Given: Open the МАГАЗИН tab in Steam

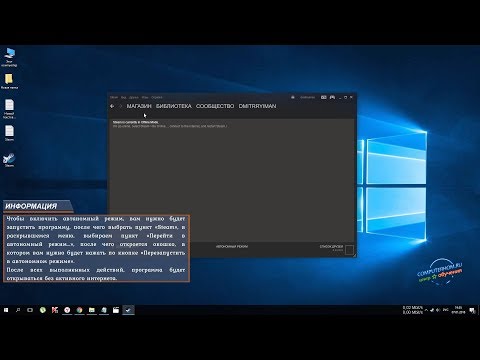Looking at the screenshot, I should [139, 106].
